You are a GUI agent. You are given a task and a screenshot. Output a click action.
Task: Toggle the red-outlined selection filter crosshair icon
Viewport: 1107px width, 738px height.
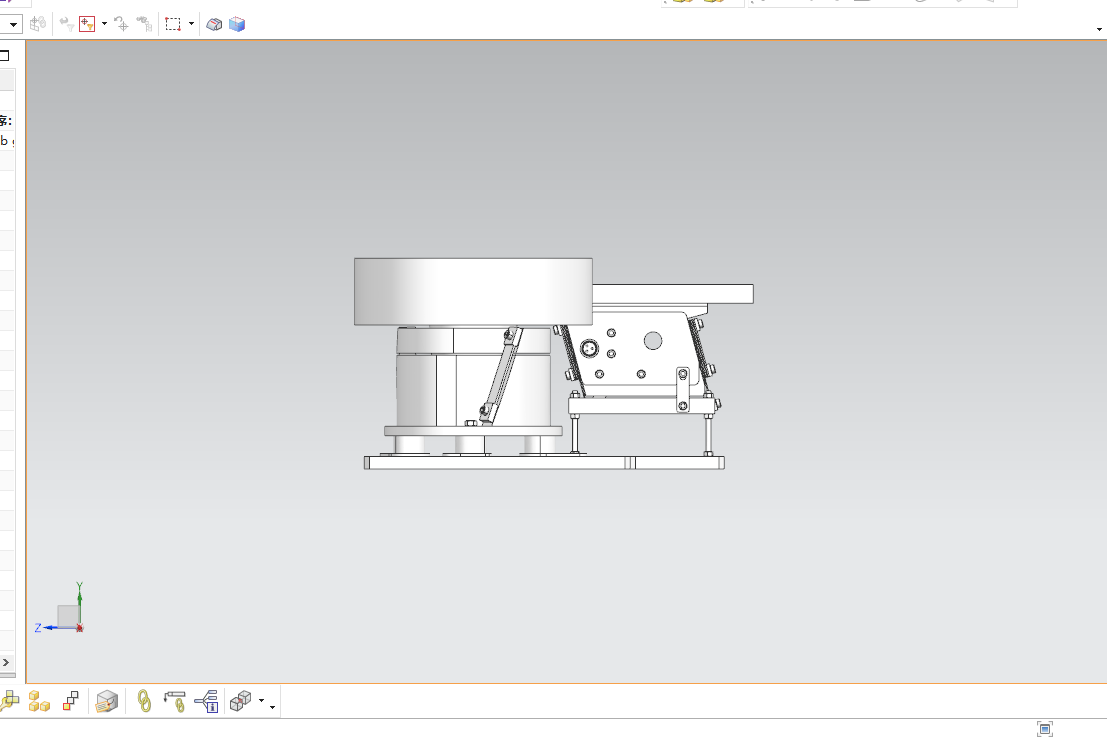coord(87,24)
